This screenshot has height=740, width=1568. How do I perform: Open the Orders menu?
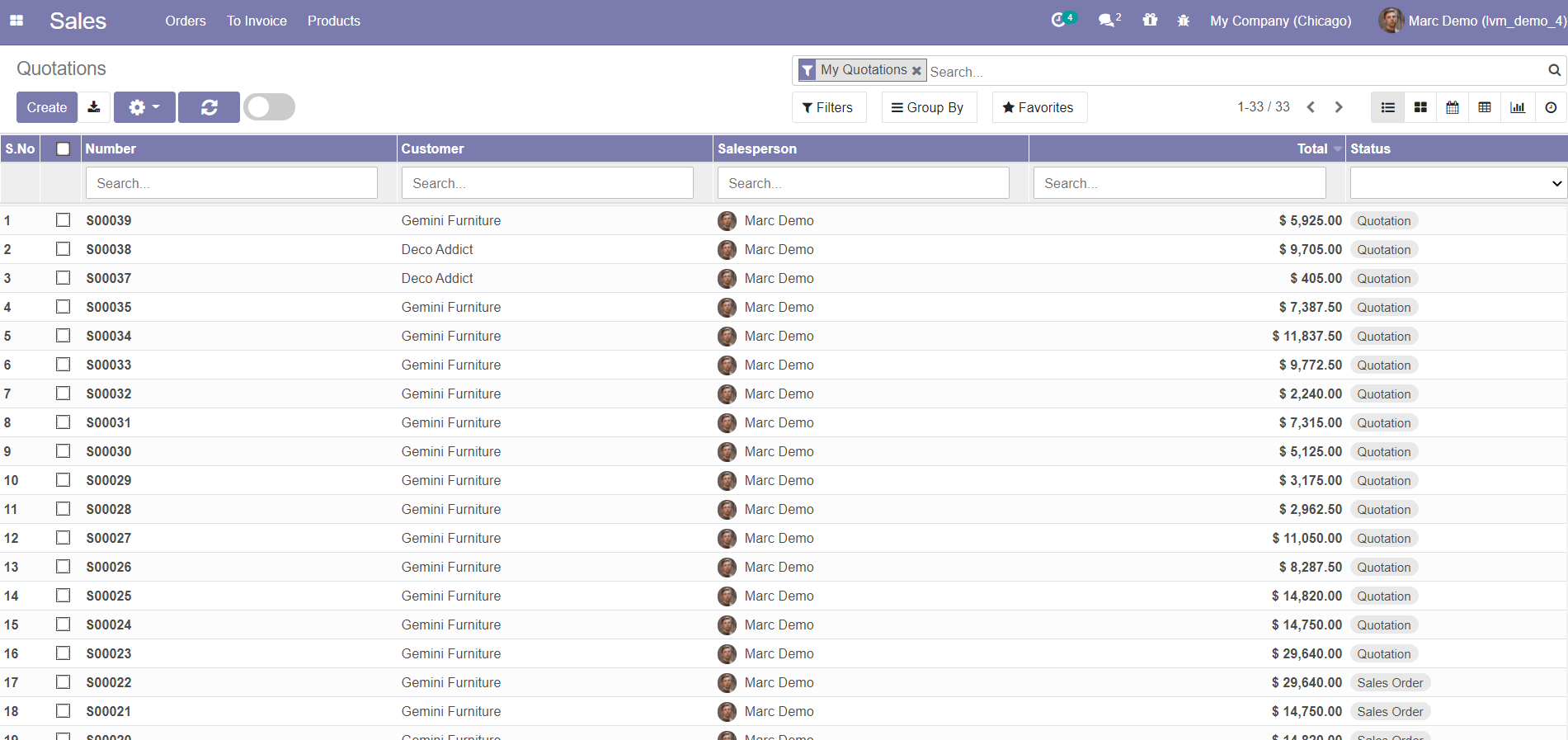coord(186,21)
